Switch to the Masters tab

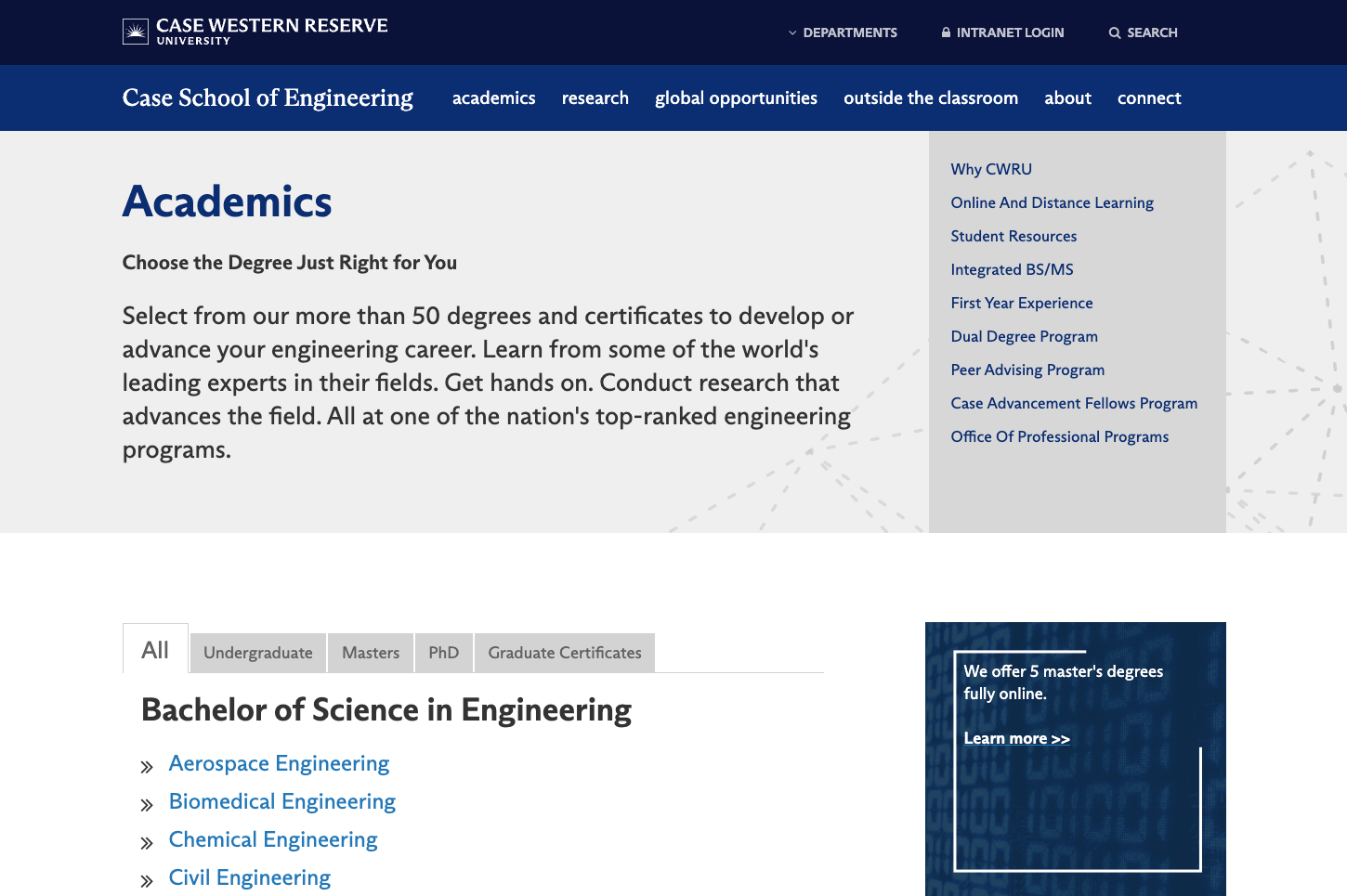tap(371, 653)
